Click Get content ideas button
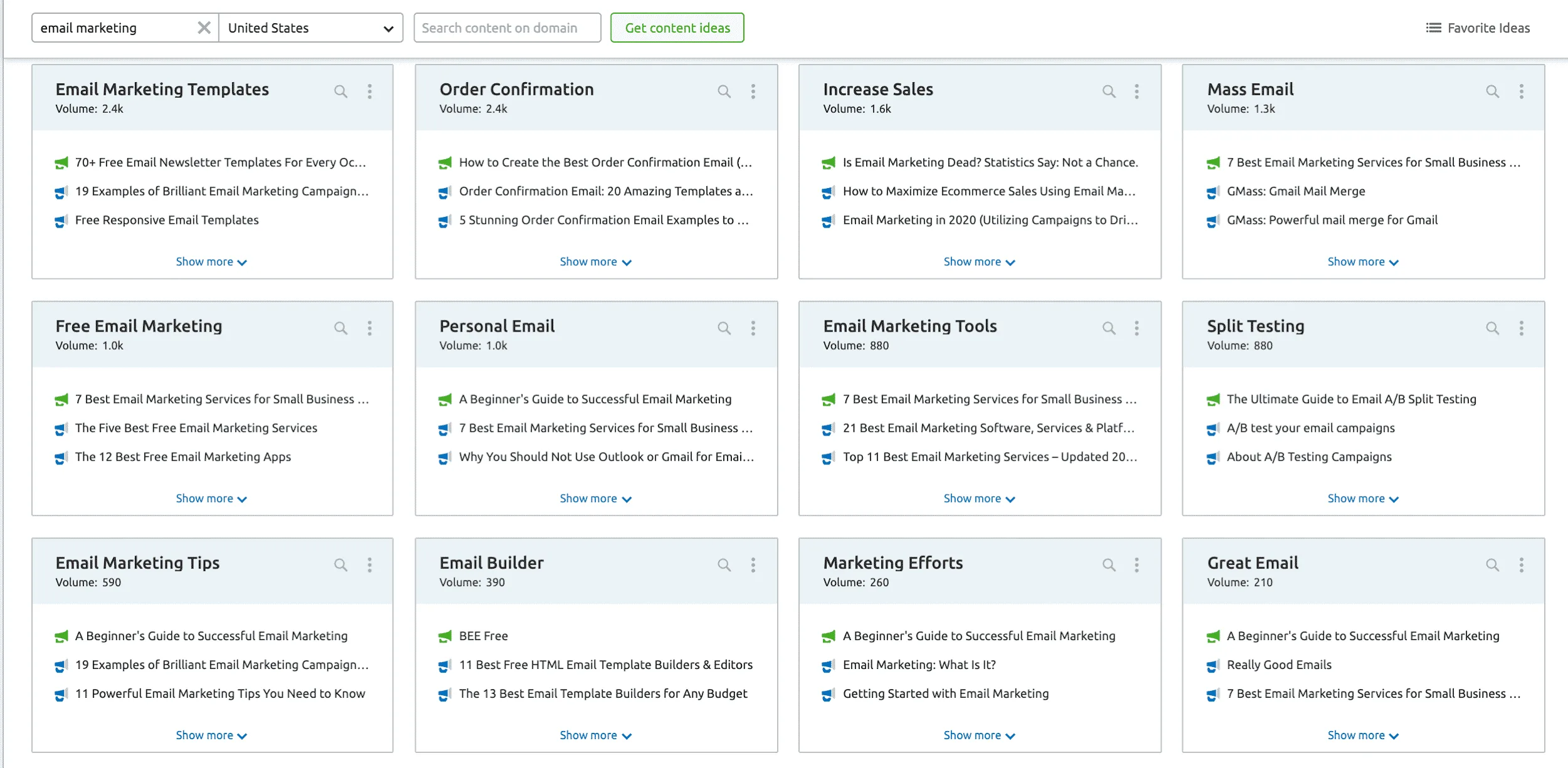The image size is (1568, 768). coord(677,28)
